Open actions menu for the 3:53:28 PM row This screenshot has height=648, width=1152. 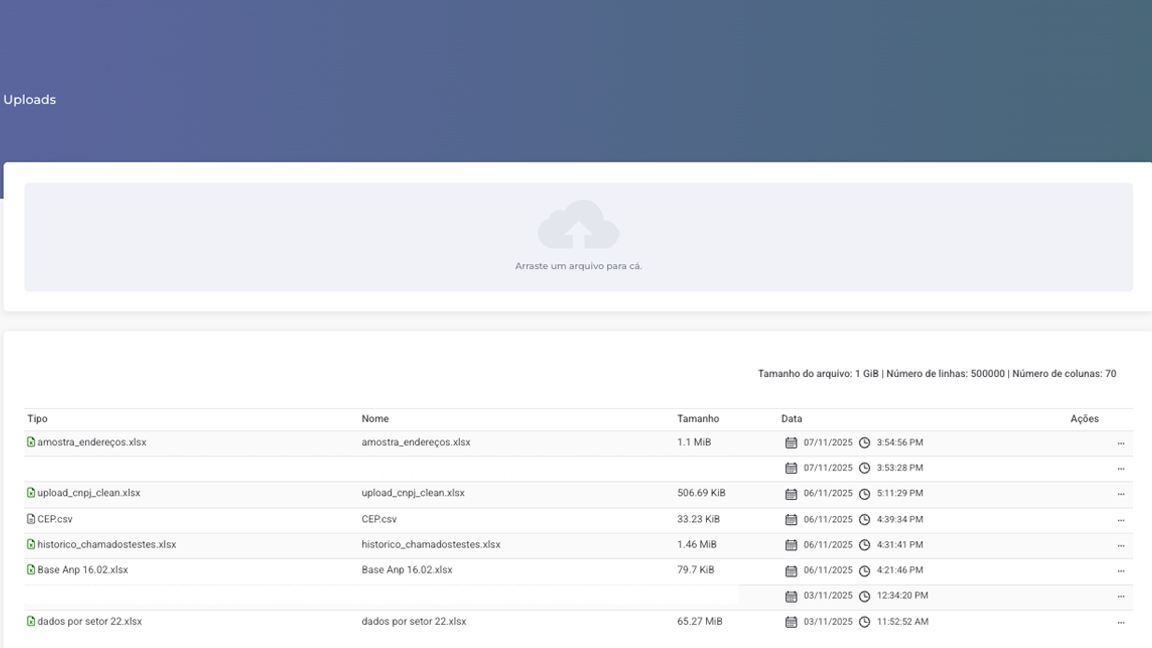(x=1120, y=468)
